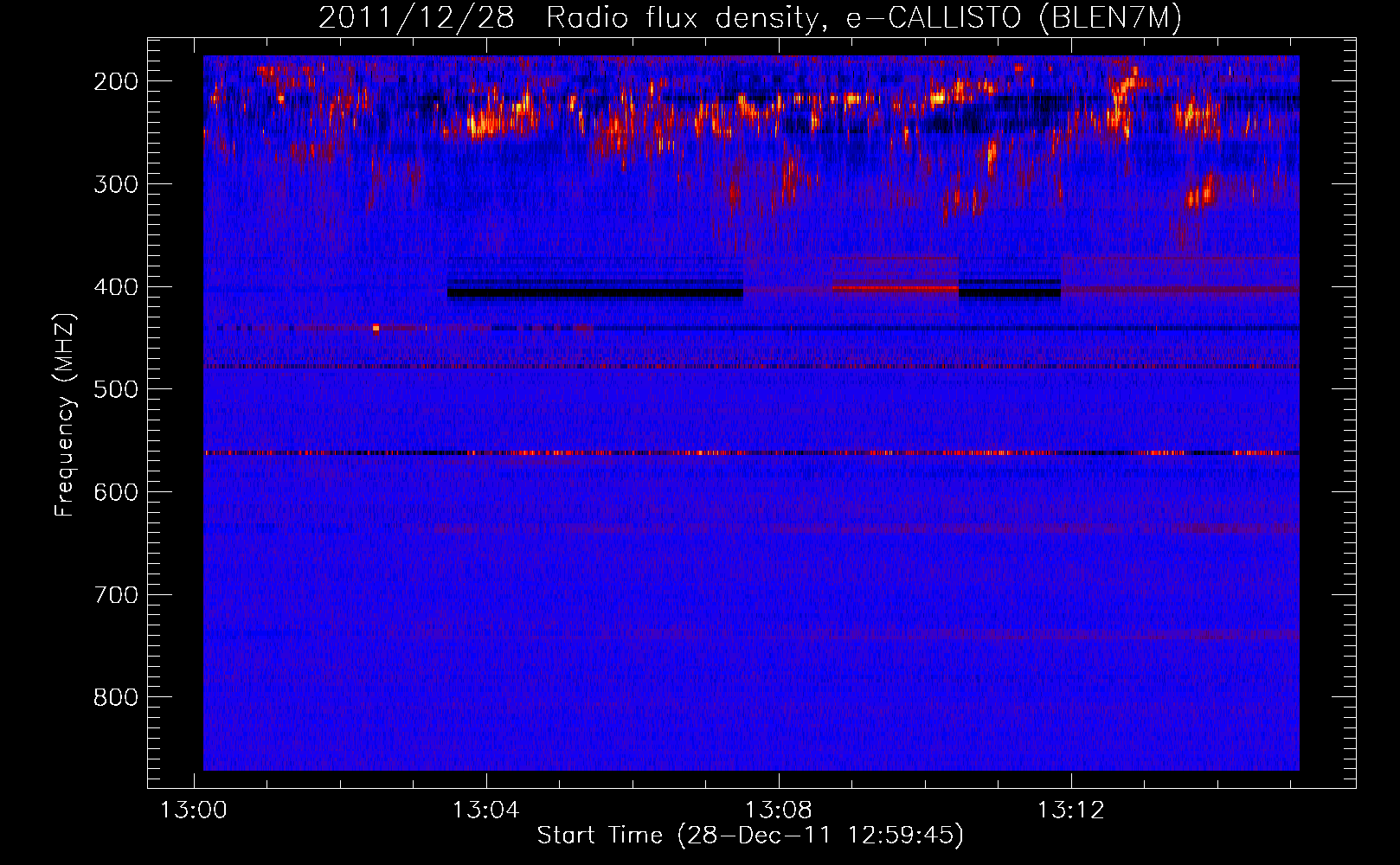Screen dimensions: 1400x865
Task: Click the 700 frequency tick label
Action: pos(116,595)
